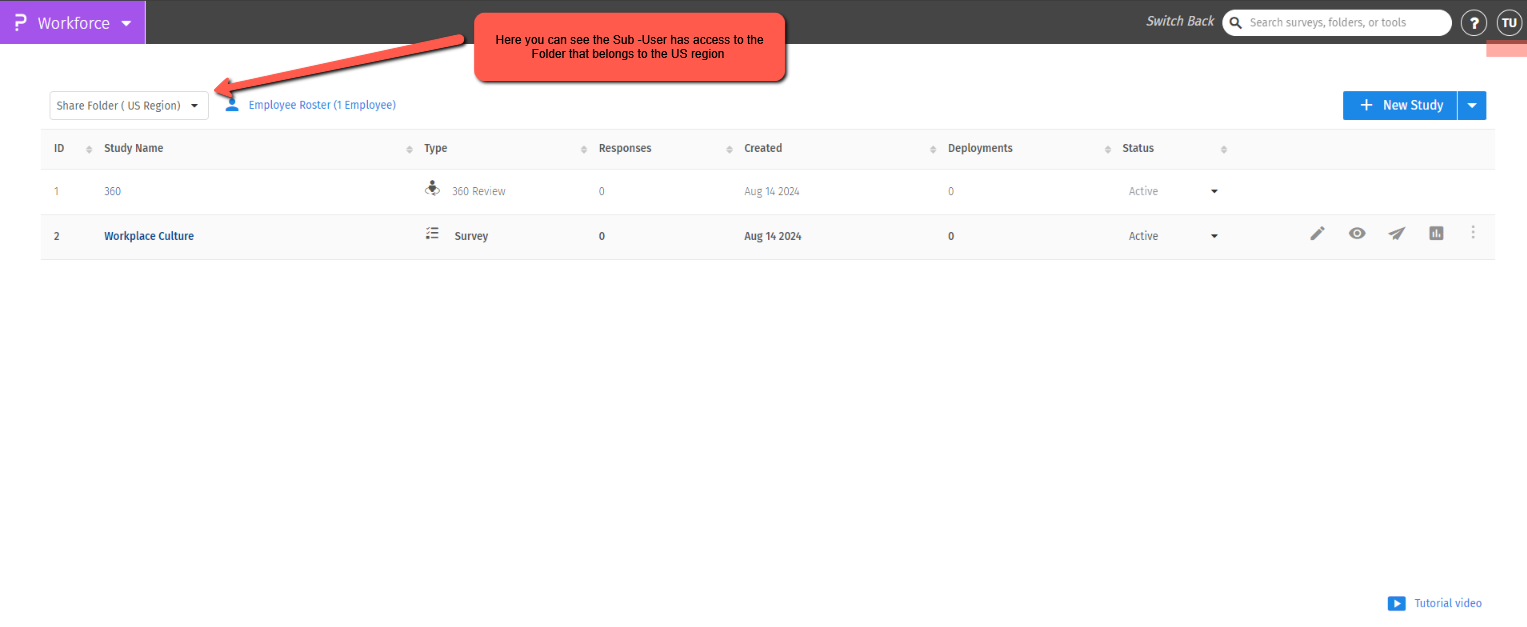Preview Workplace Culture using the eye icon
The width and height of the screenshot is (1527, 627).
point(1357,233)
